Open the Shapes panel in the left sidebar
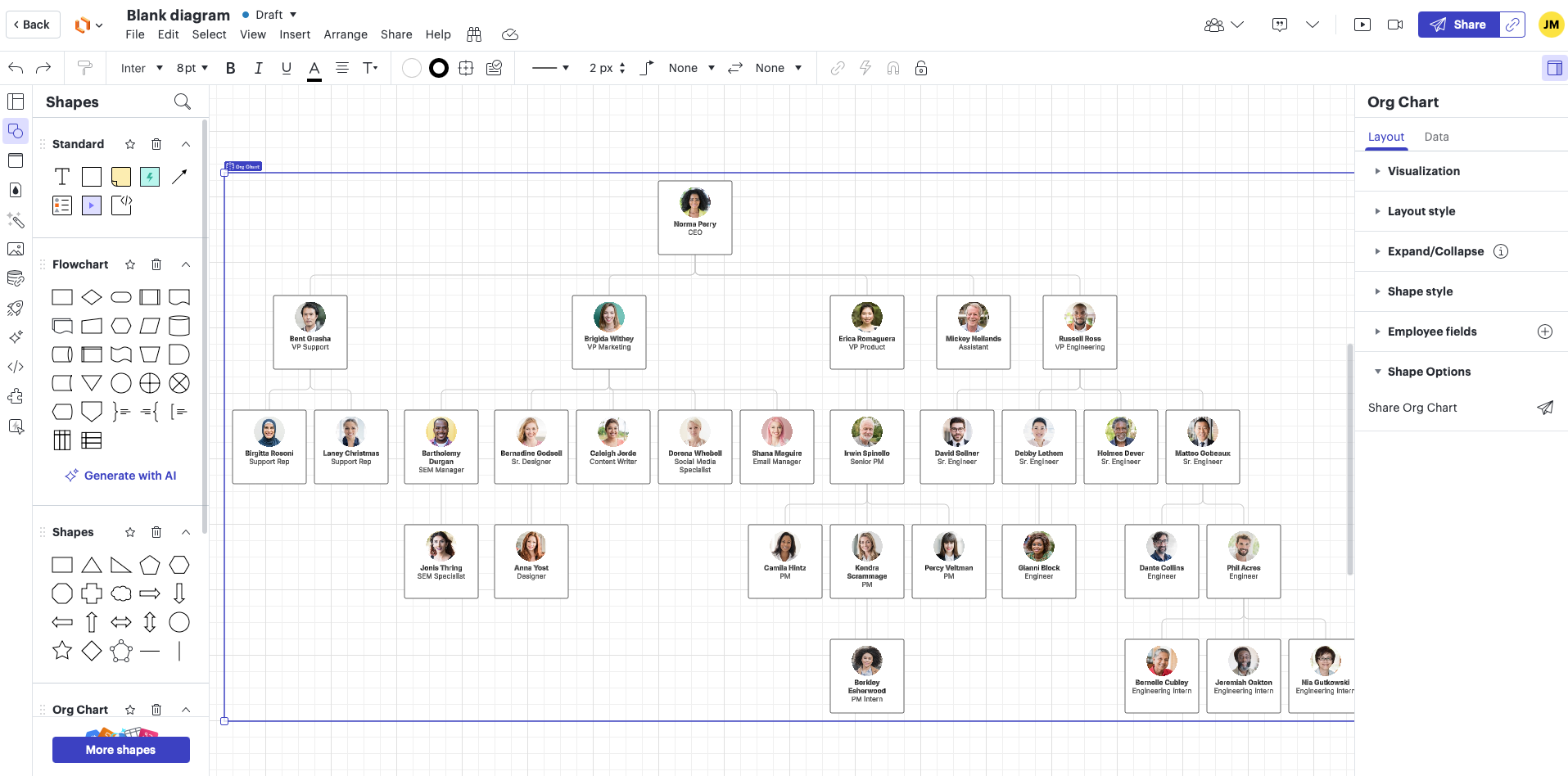Screen dimensions: 1568x776 click(x=16, y=130)
